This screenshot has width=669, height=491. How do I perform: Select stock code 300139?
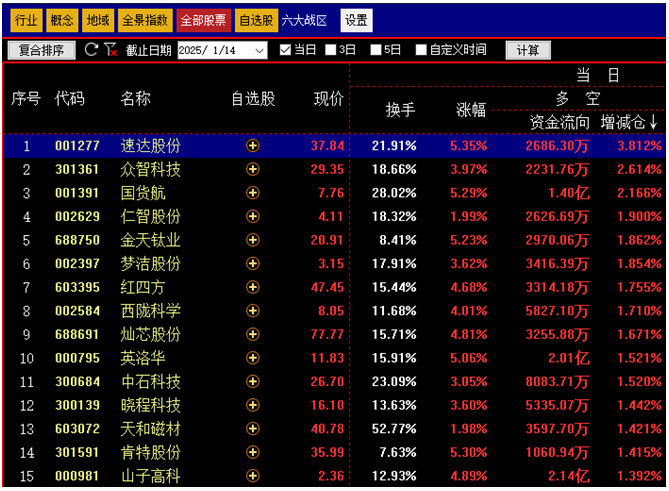(77, 405)
